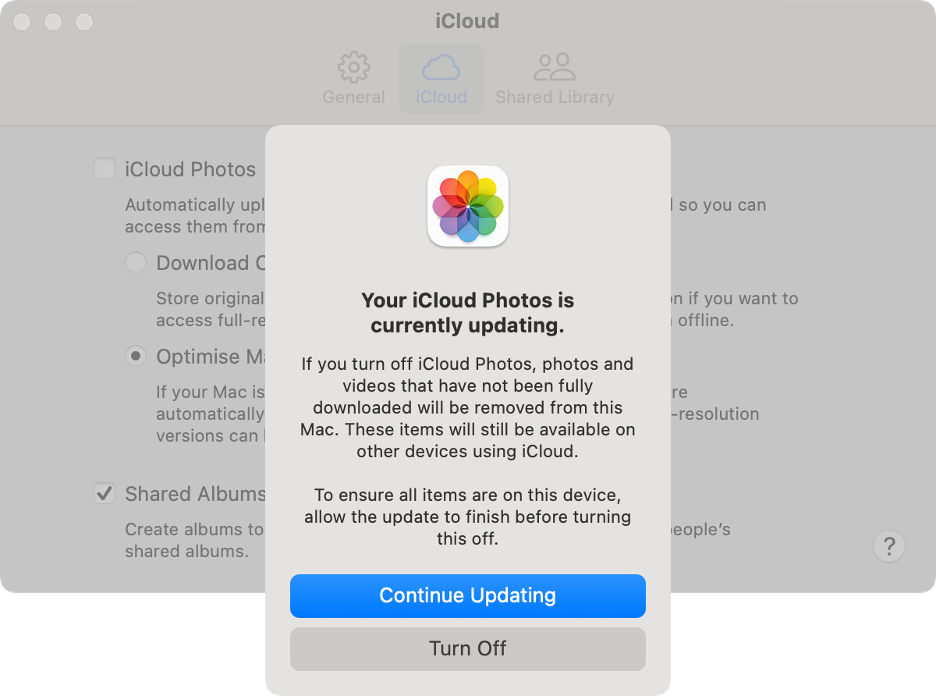Enable the iCloud Photos checkbox

[x=104, y=169]
